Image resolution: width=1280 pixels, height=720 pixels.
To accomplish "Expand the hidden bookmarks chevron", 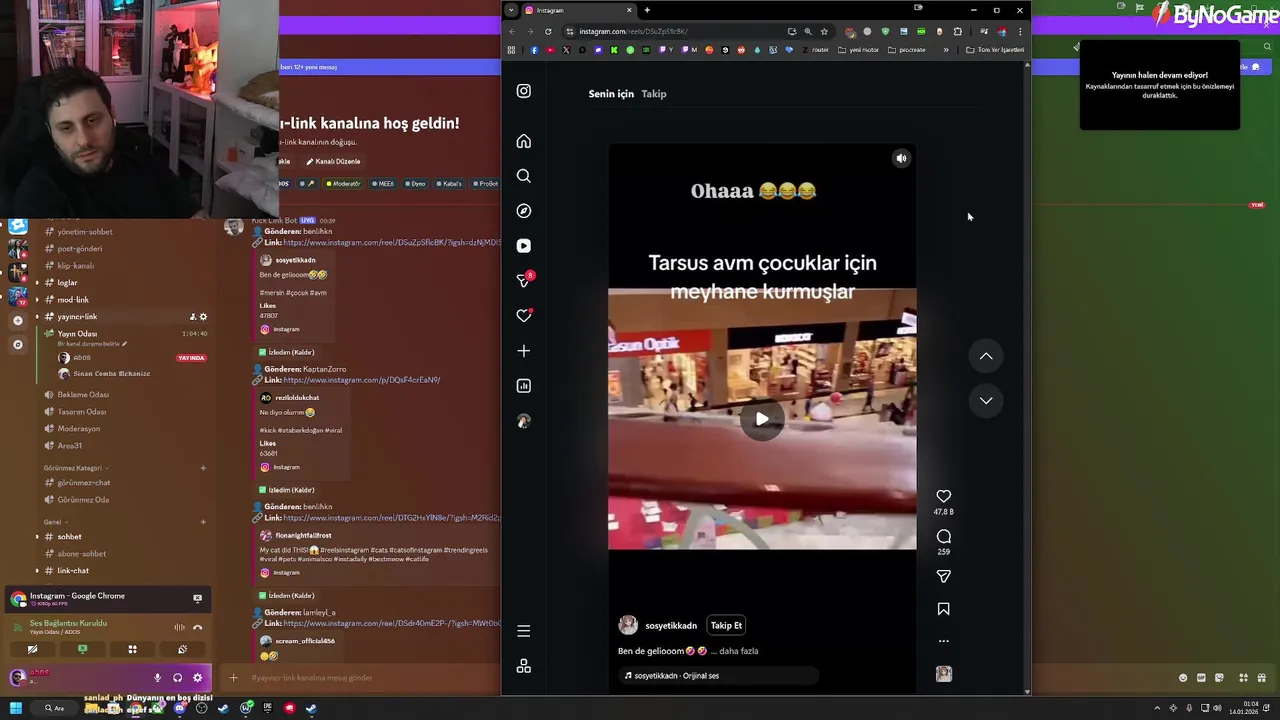I will point(946,50).
